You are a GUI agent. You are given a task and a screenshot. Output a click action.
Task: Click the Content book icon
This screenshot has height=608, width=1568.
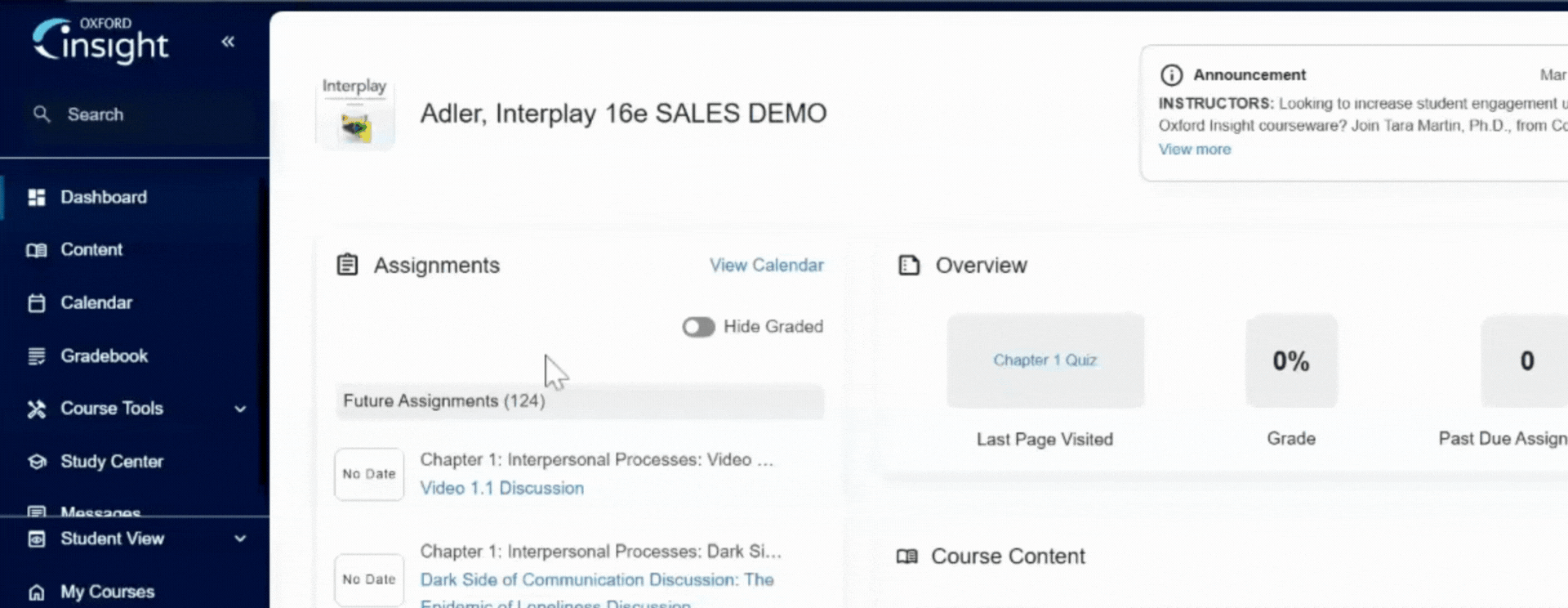pyautogui.click(x=37, y=250)
